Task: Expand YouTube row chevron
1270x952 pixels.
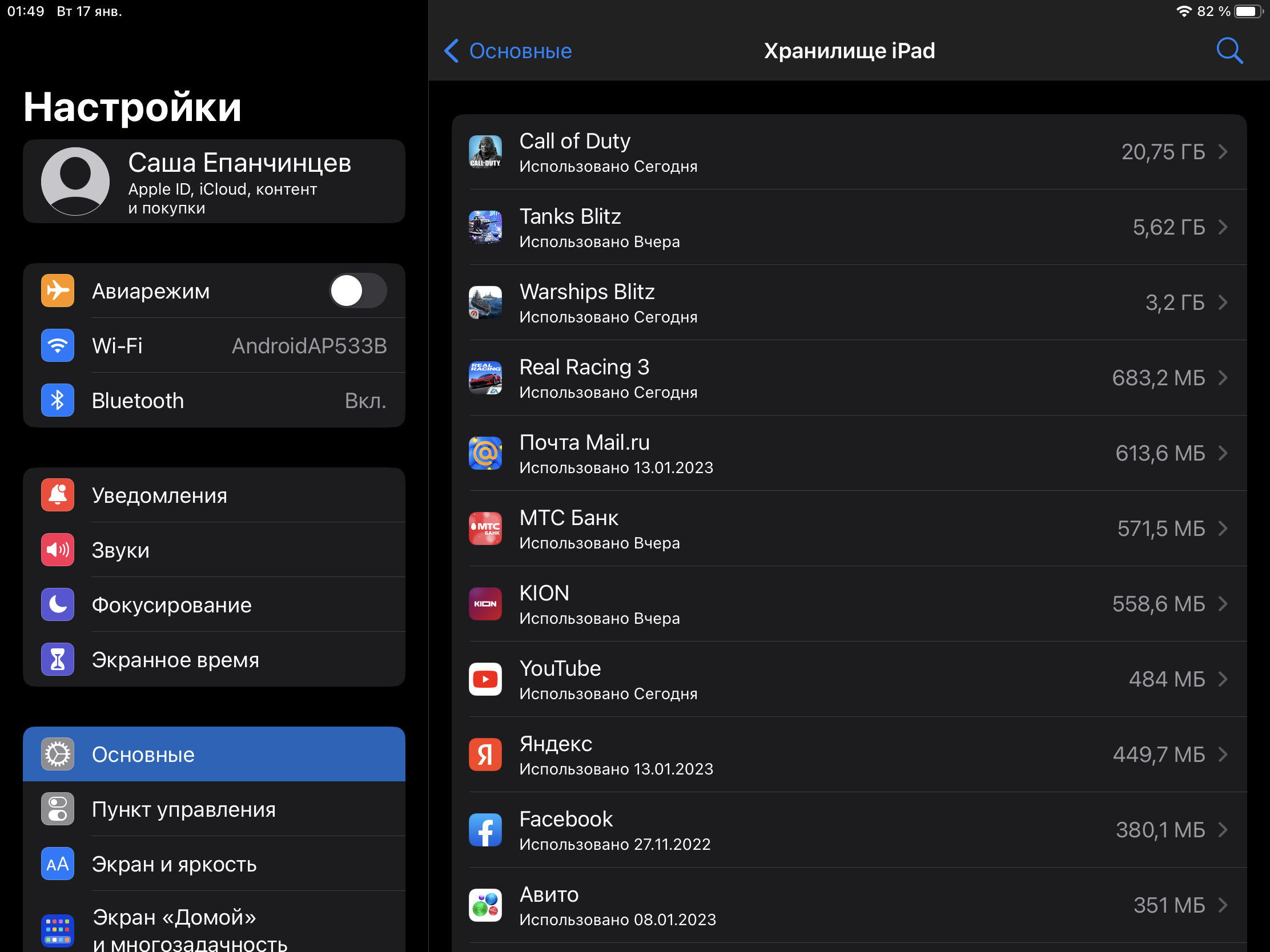Action: click(1223, 679)
